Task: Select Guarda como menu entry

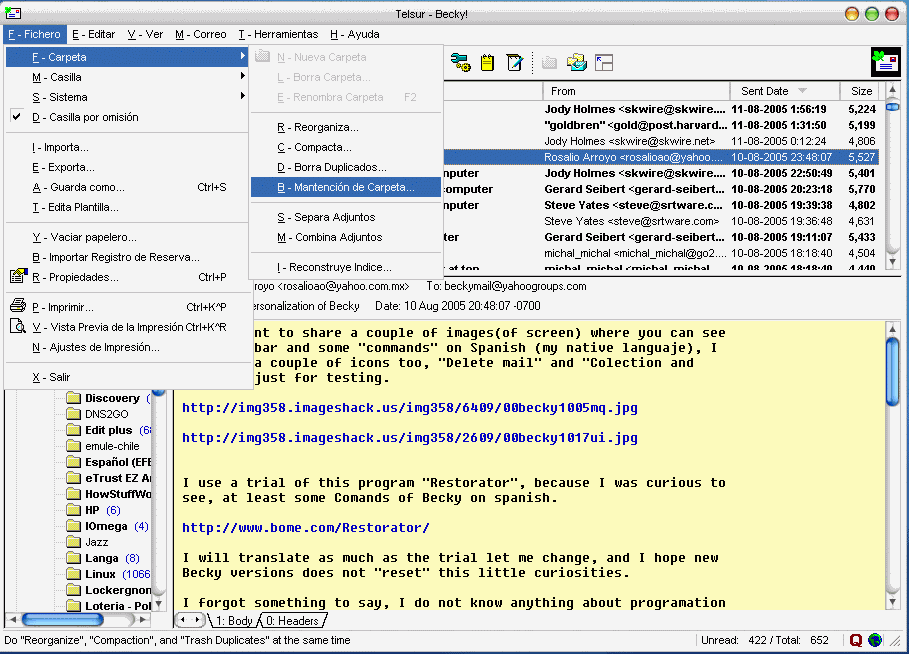Action: 128,187
